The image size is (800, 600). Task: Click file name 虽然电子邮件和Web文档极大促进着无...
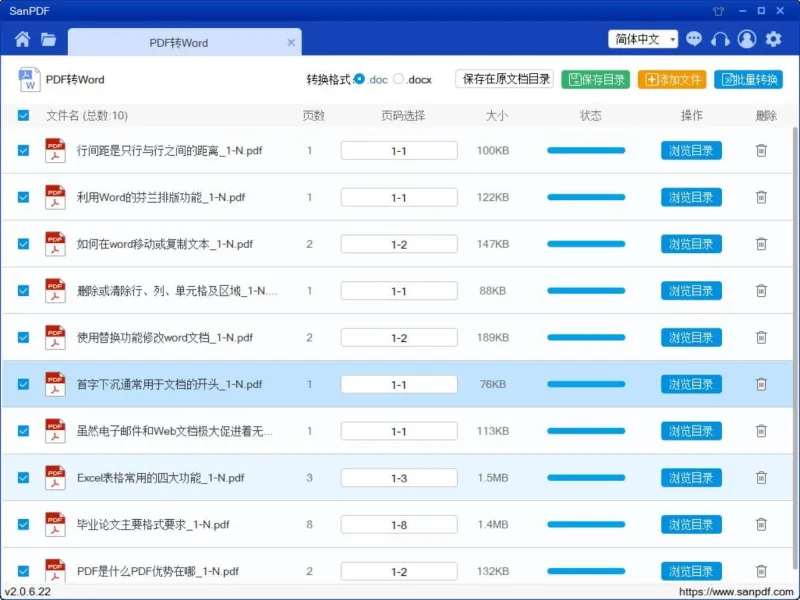pos(174,431)
